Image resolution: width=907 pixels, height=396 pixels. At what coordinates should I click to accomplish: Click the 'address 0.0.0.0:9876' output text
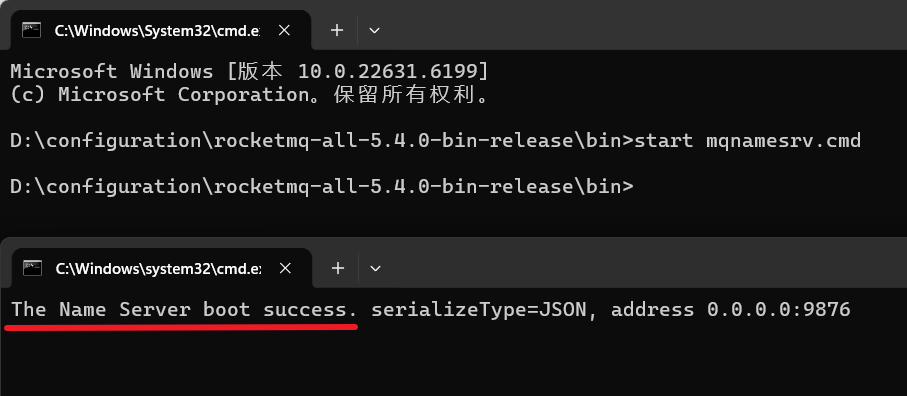(x=731, y=309)
